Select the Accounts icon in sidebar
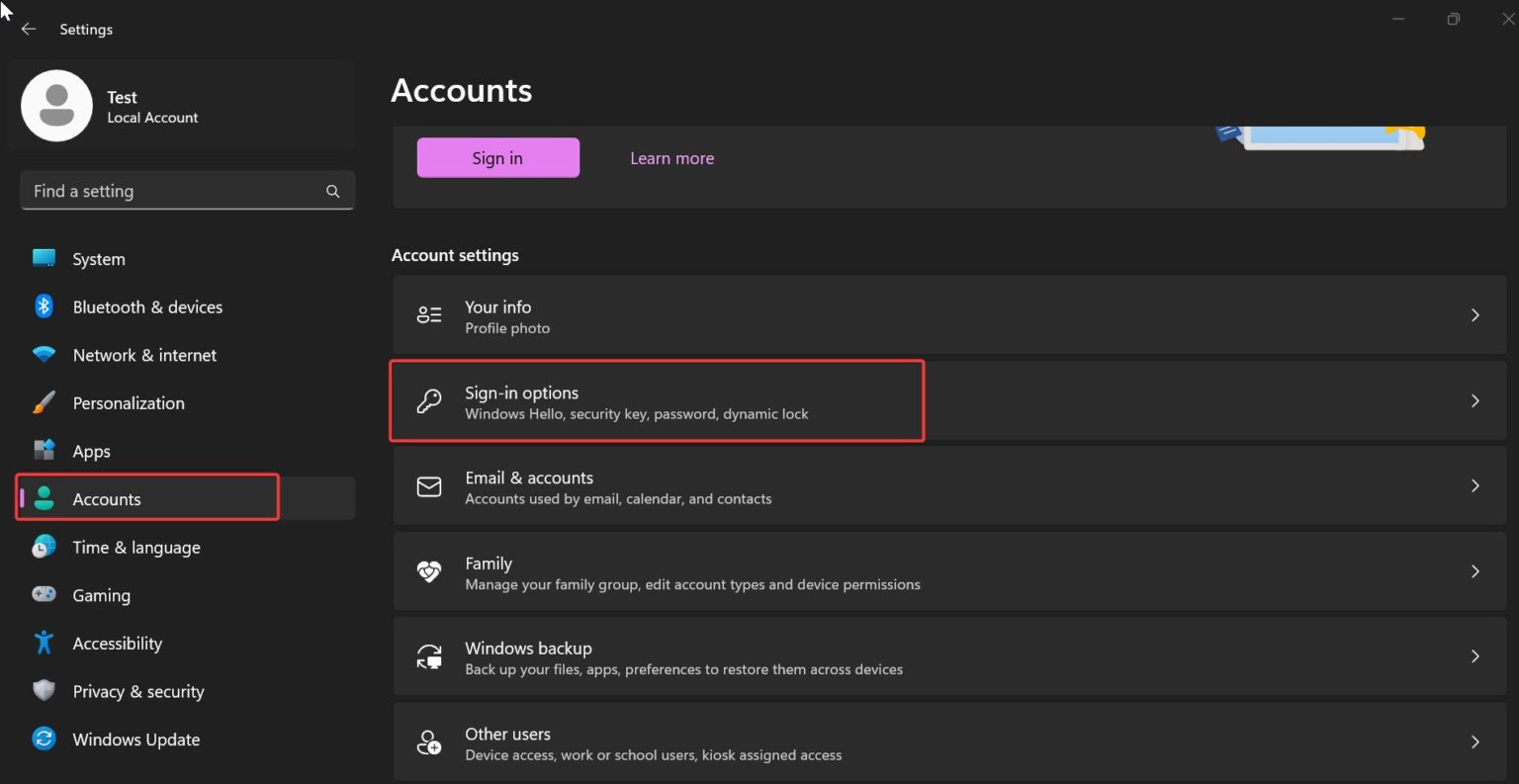 [x=45, y=499]
